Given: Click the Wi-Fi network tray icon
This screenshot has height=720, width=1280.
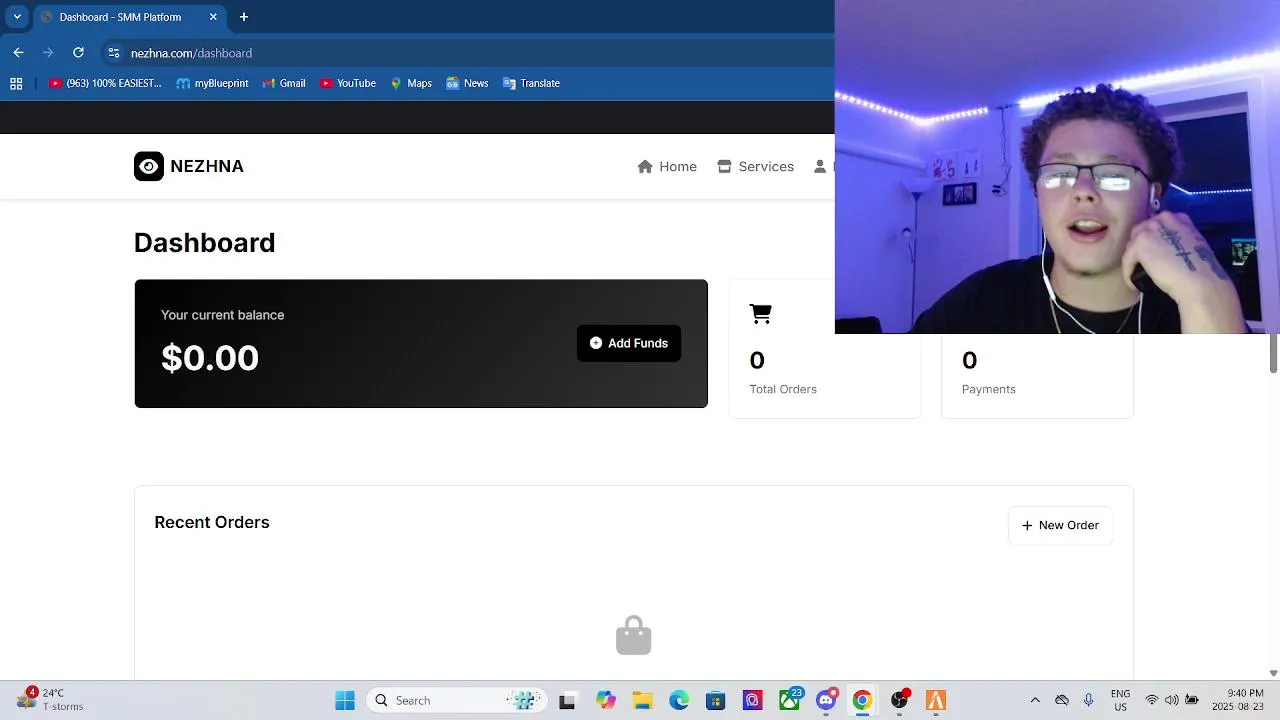Looking at the screenshot, I should [1152, 700].
